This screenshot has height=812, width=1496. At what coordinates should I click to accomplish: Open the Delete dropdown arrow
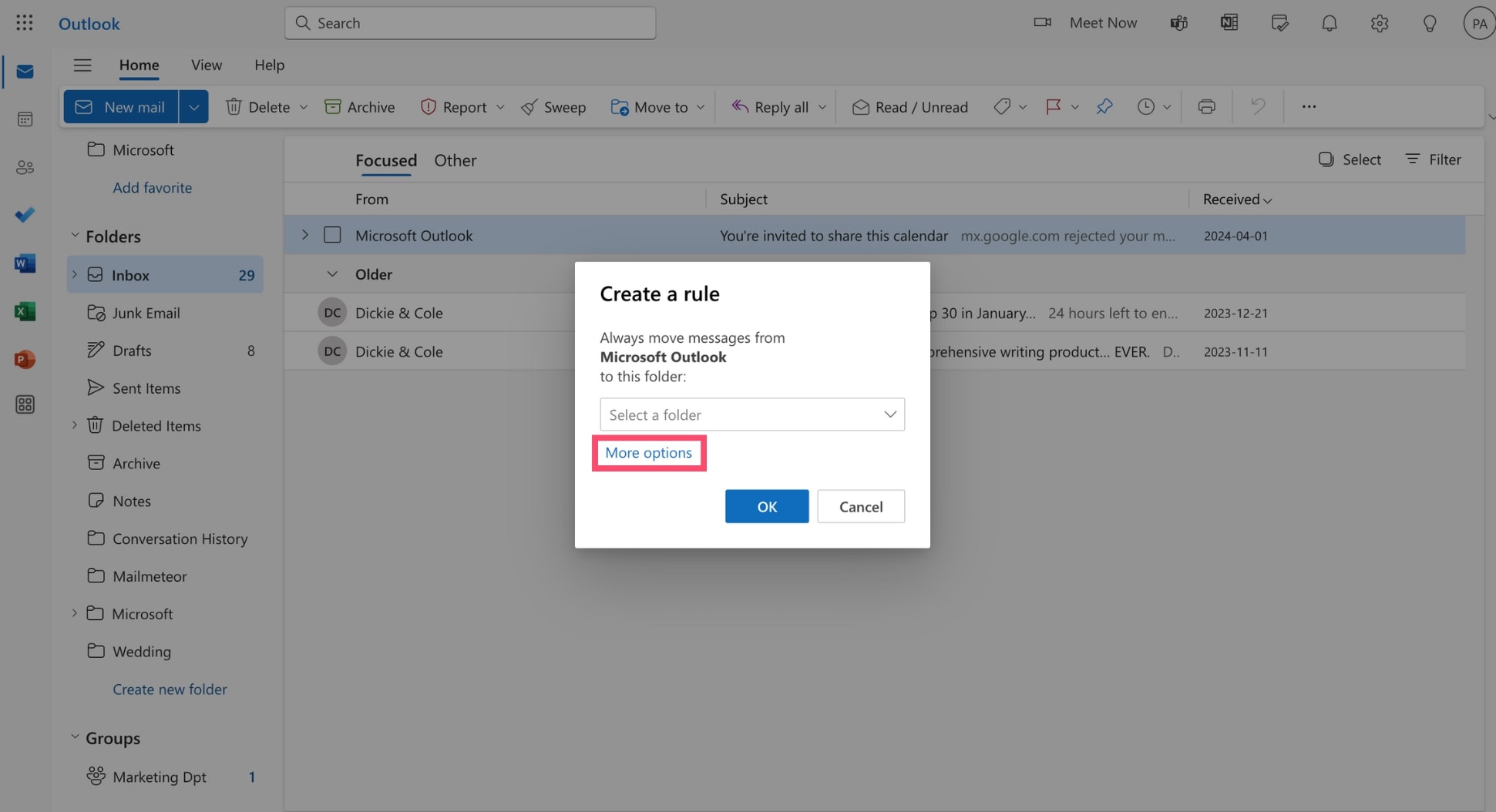[x=304, y=107]
